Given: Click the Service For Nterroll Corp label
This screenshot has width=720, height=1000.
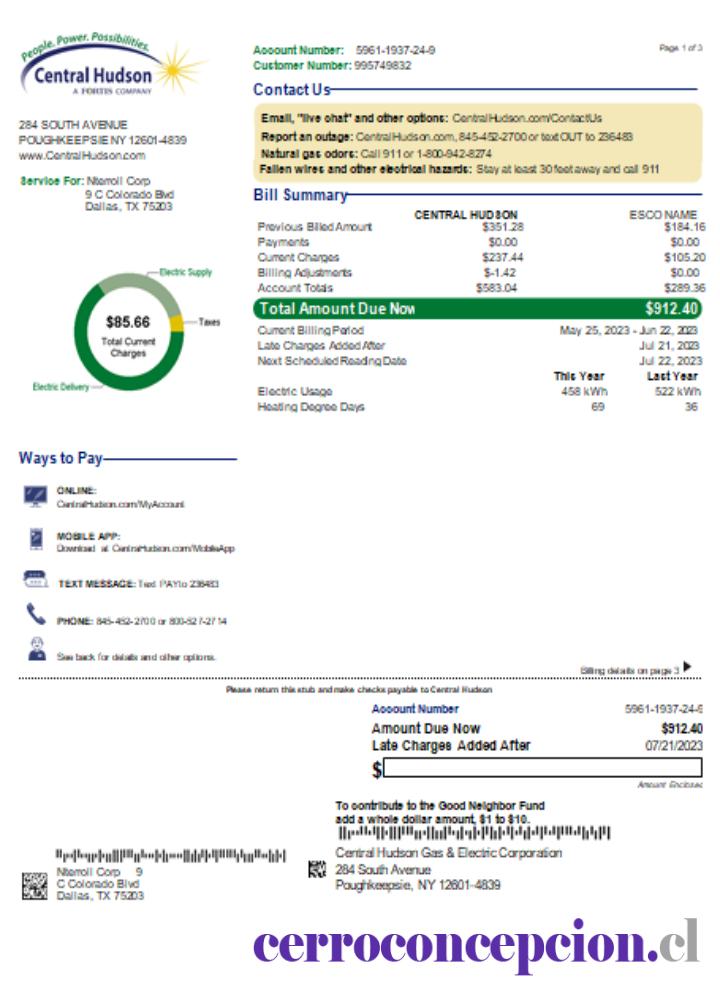Looking at the screenshot, I should [x=85, y=181].
